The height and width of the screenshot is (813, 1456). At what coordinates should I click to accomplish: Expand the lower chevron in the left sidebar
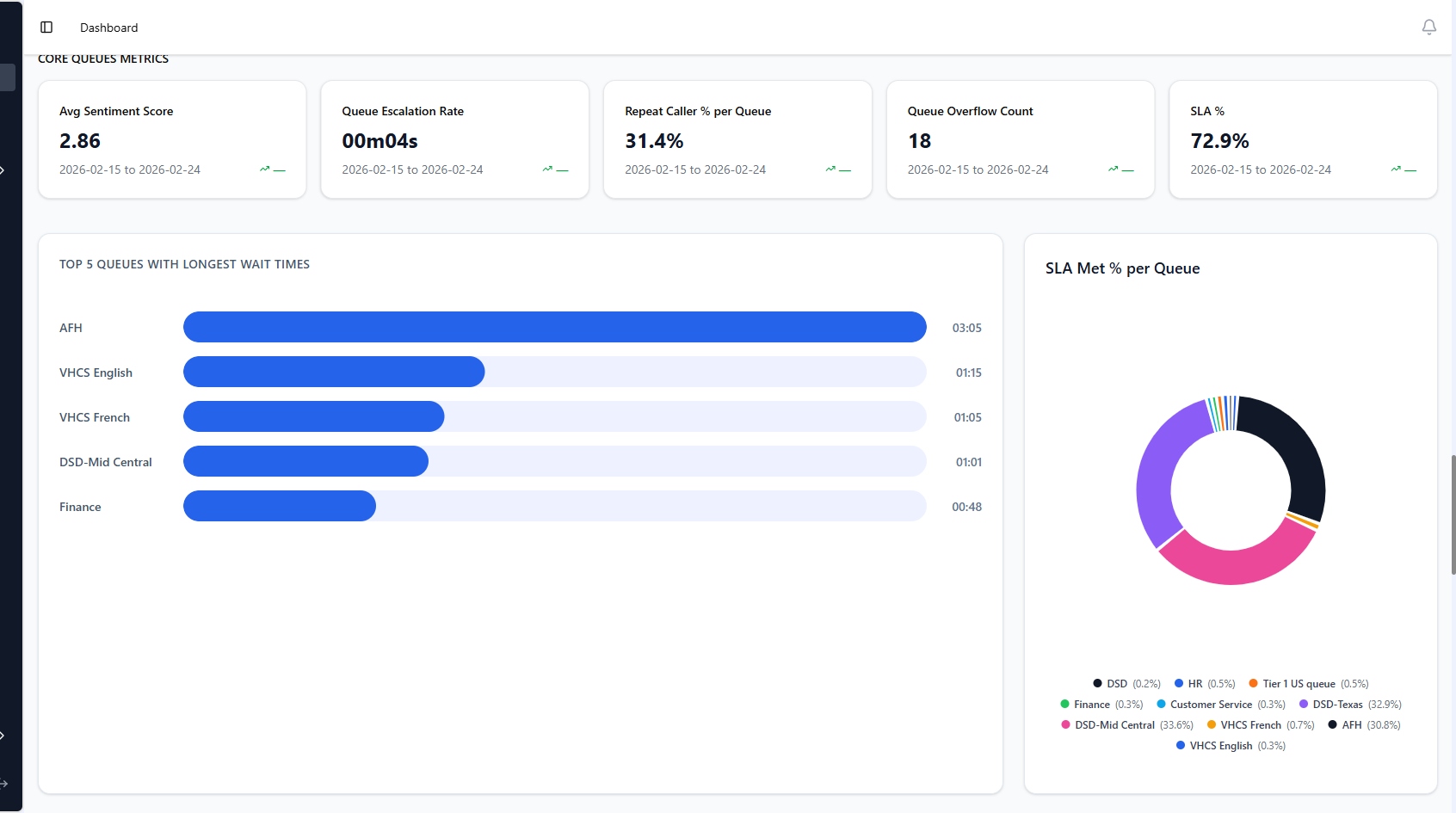pos(3,735)
